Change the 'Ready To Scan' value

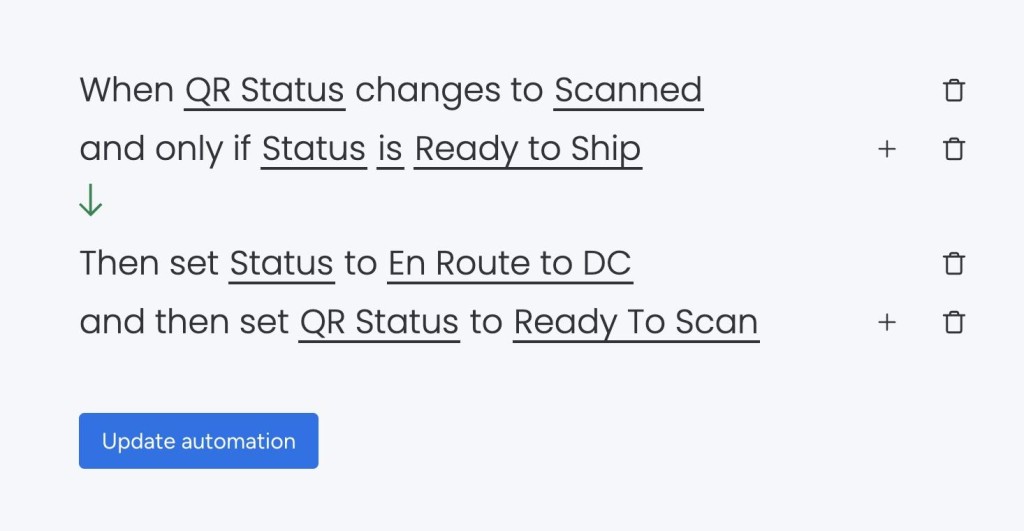pos(635,323)
